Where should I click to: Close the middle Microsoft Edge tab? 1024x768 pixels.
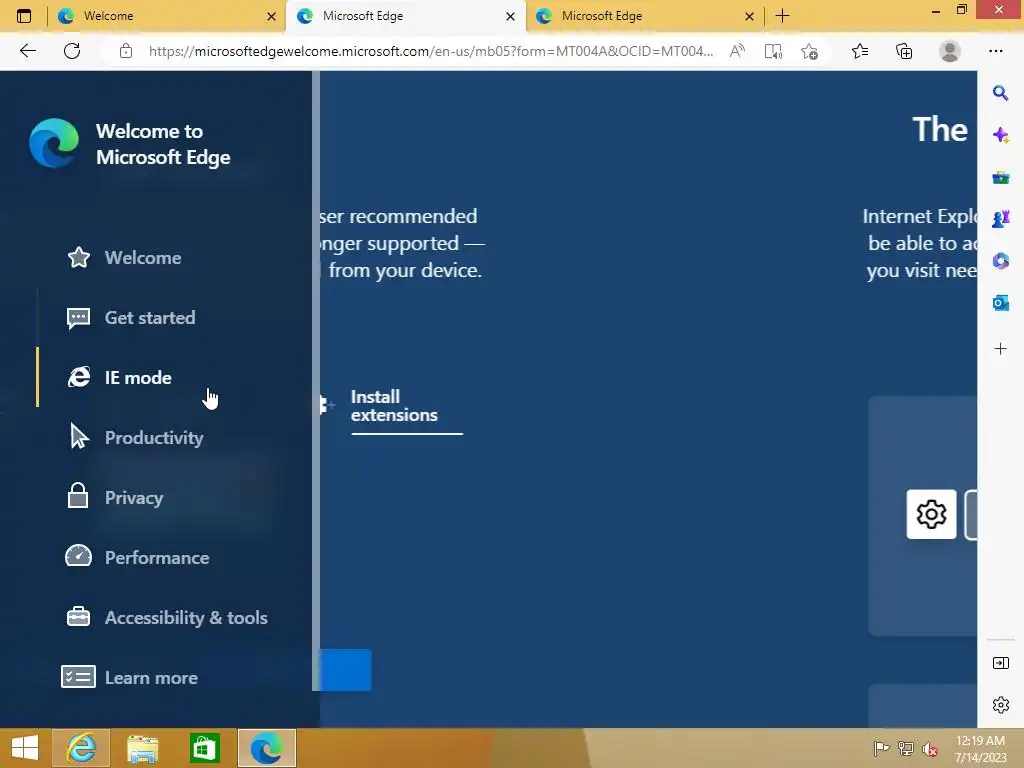[510, 16]
